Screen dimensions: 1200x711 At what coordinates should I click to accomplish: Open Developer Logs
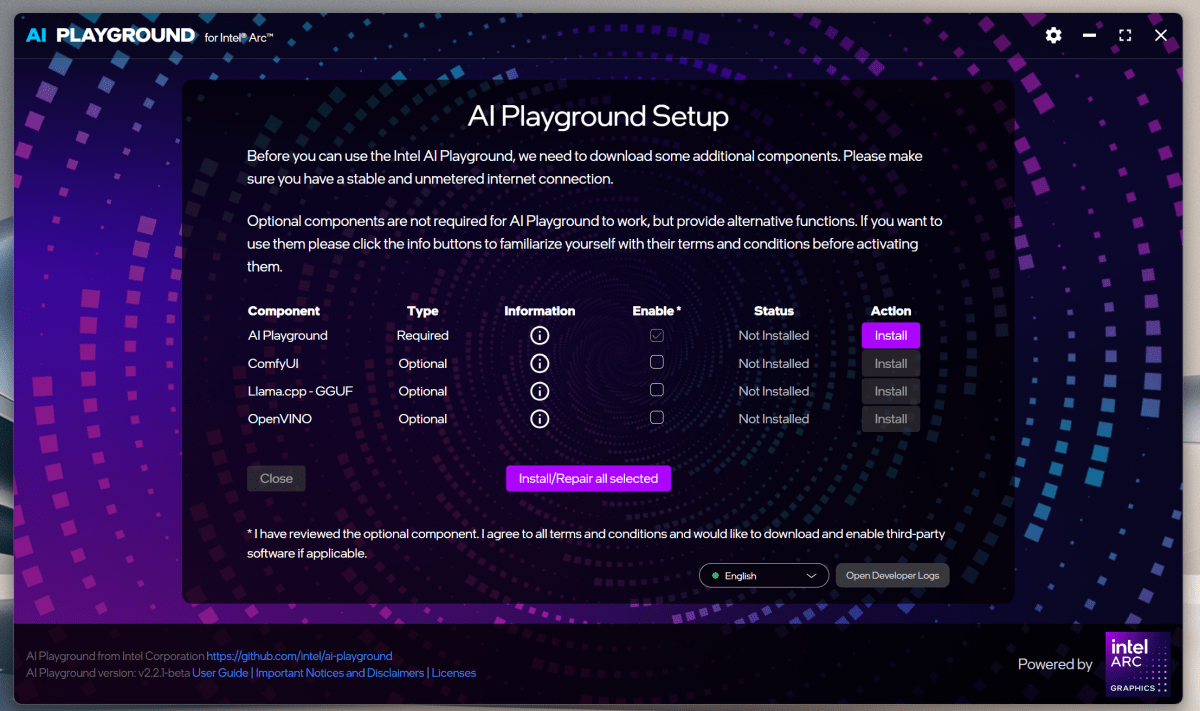tap(892, 576)
